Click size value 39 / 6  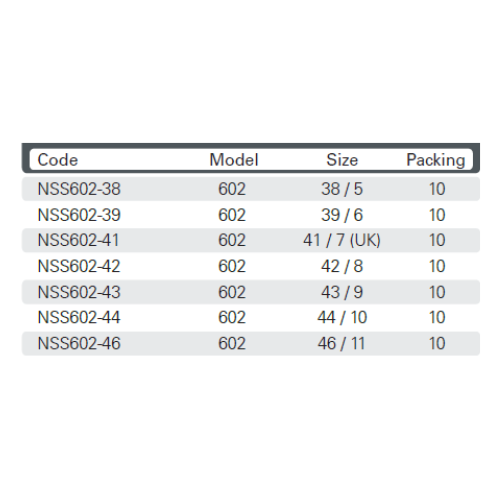342,215
